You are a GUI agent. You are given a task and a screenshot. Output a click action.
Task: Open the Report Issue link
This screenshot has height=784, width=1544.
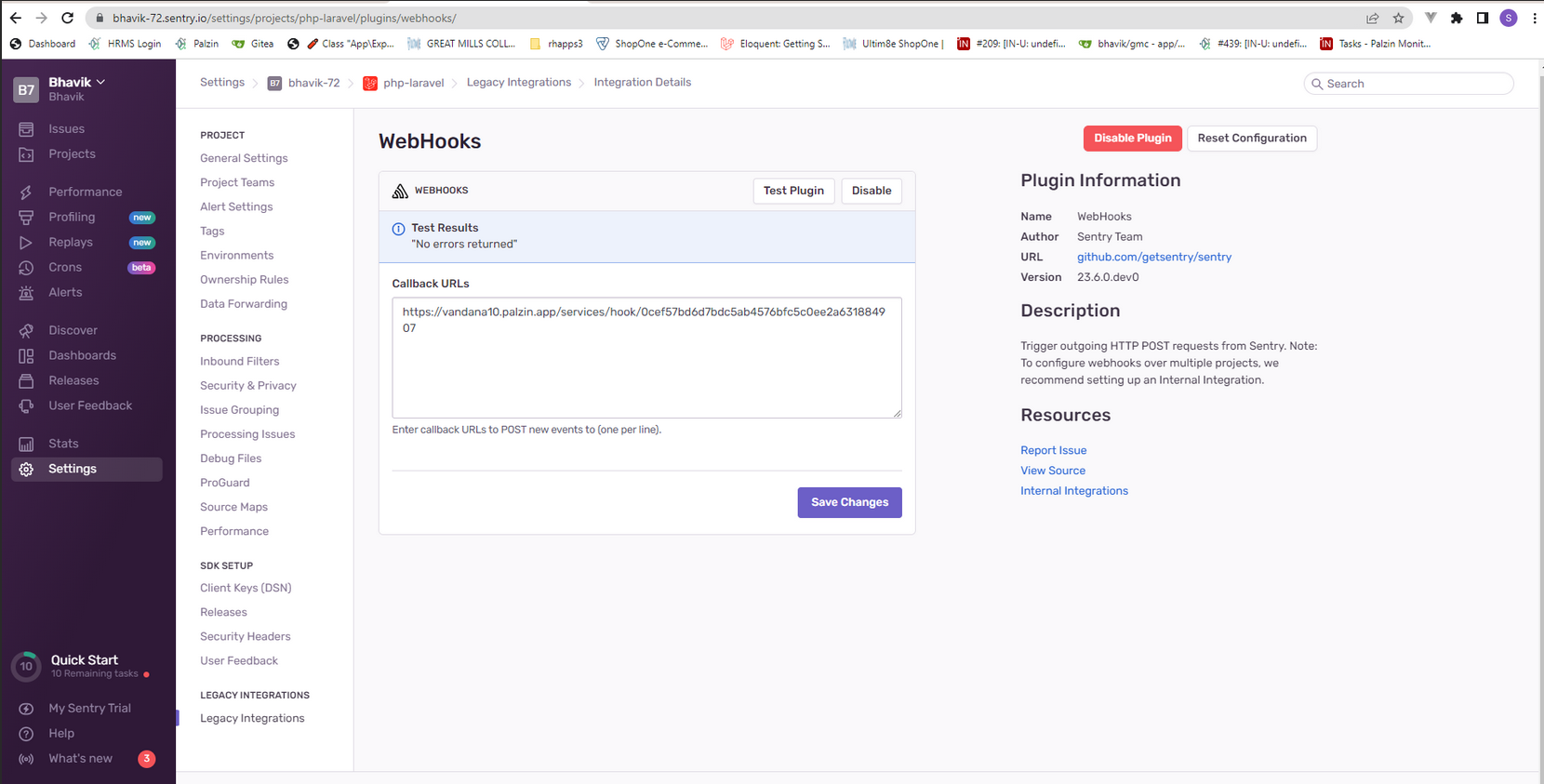(1053, 450)
